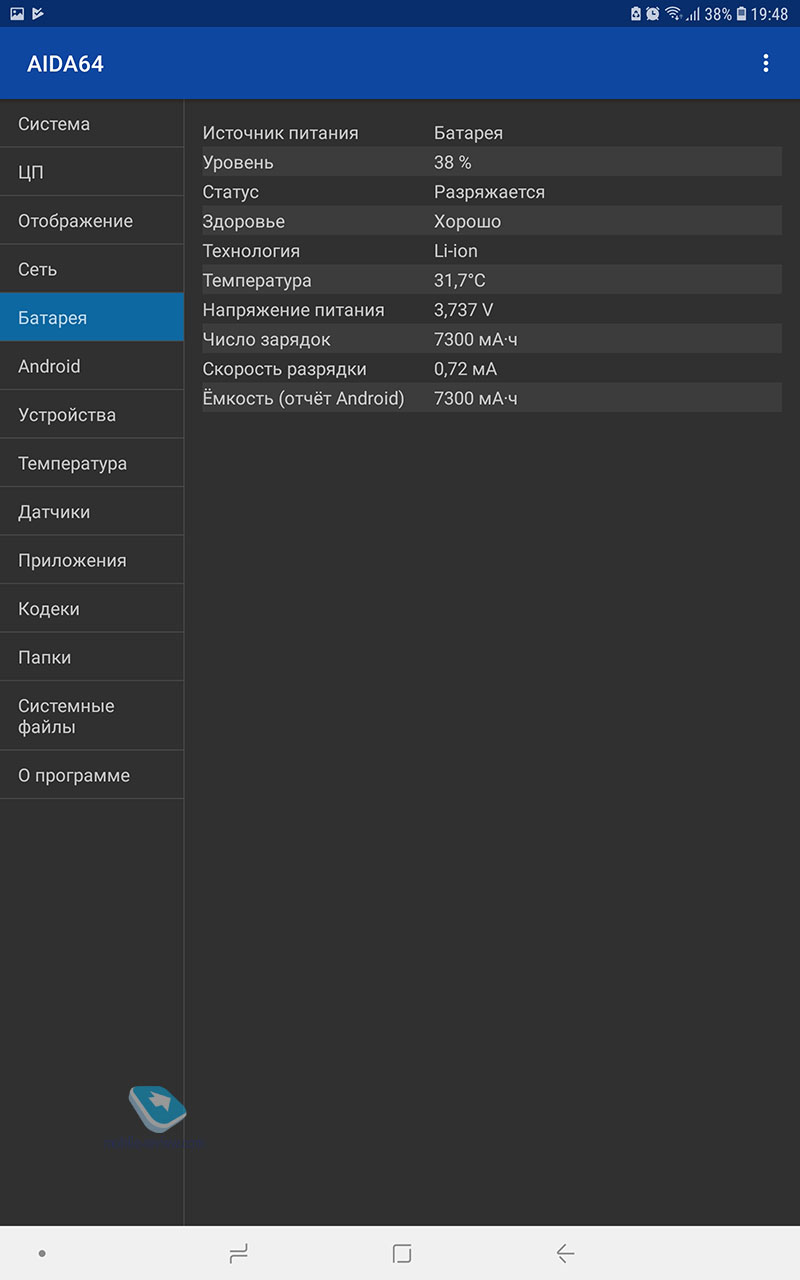Select the Хорошо health value
800x1280 pixels.
coord(467,221)
